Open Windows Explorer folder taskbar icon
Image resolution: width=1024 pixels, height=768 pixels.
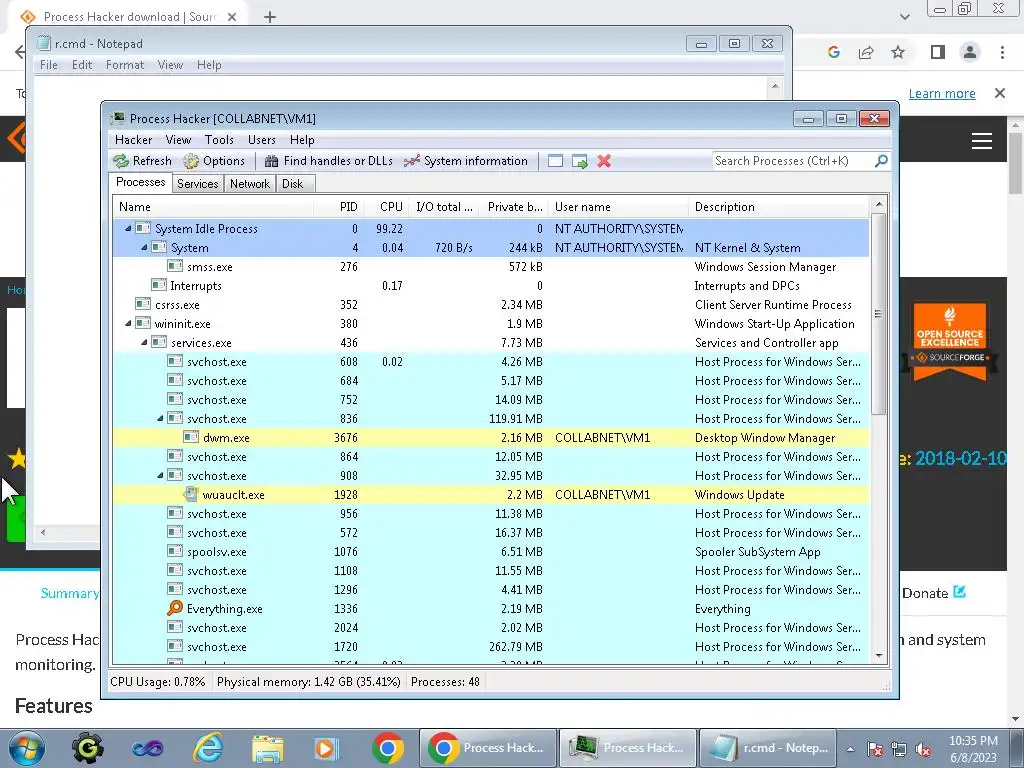[x=268, y=748]
